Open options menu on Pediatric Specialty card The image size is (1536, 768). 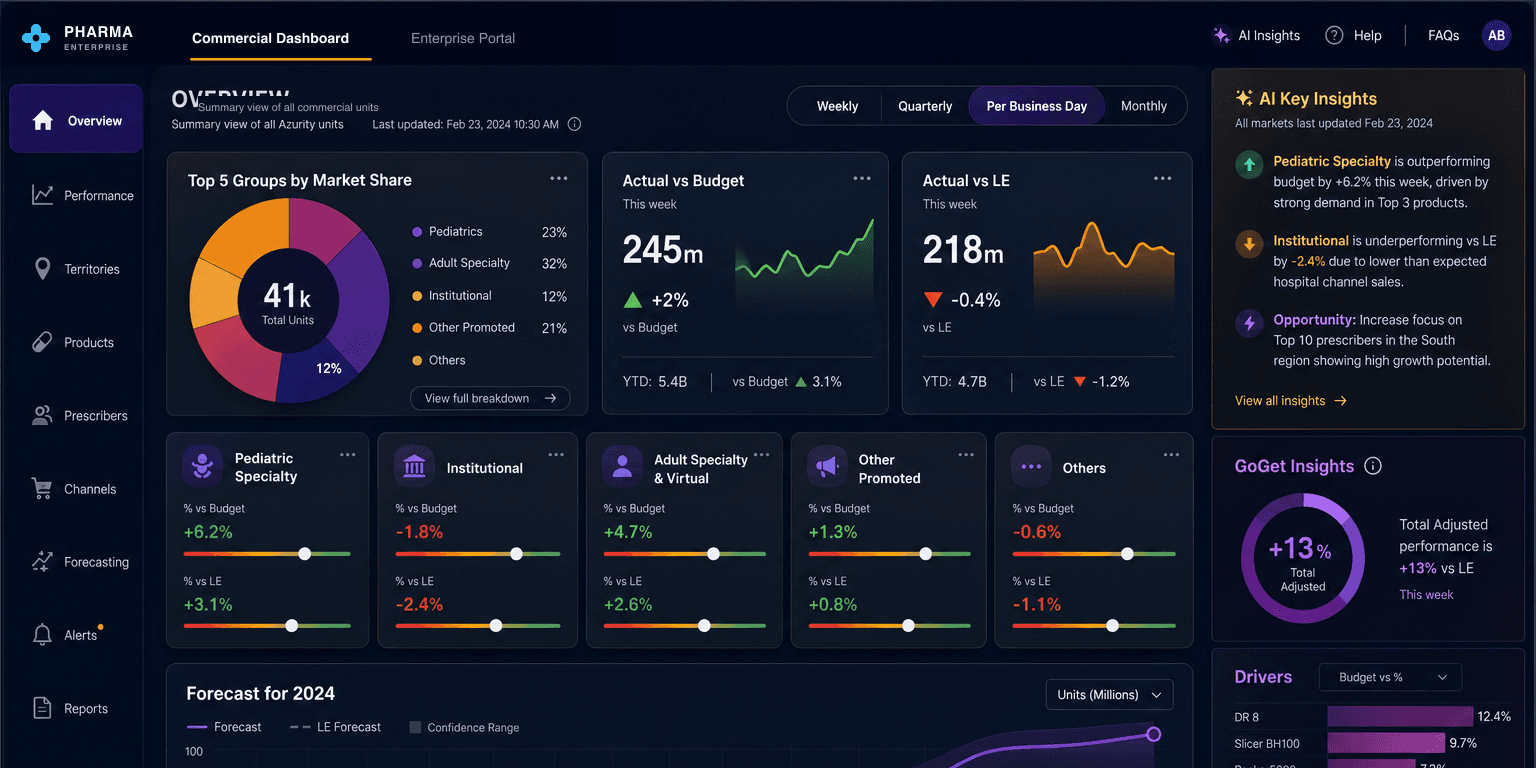347,455
